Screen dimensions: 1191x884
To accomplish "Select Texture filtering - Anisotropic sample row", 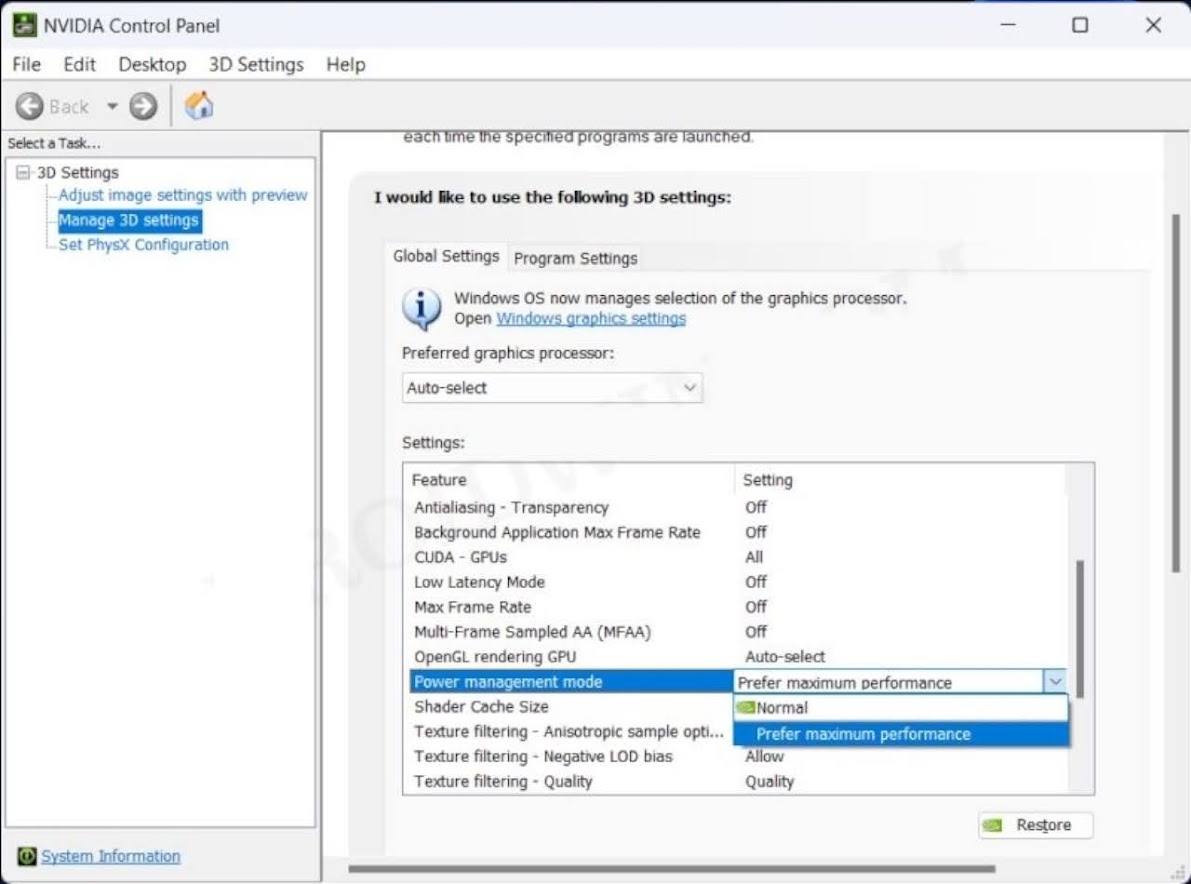I will coord(570,731).
